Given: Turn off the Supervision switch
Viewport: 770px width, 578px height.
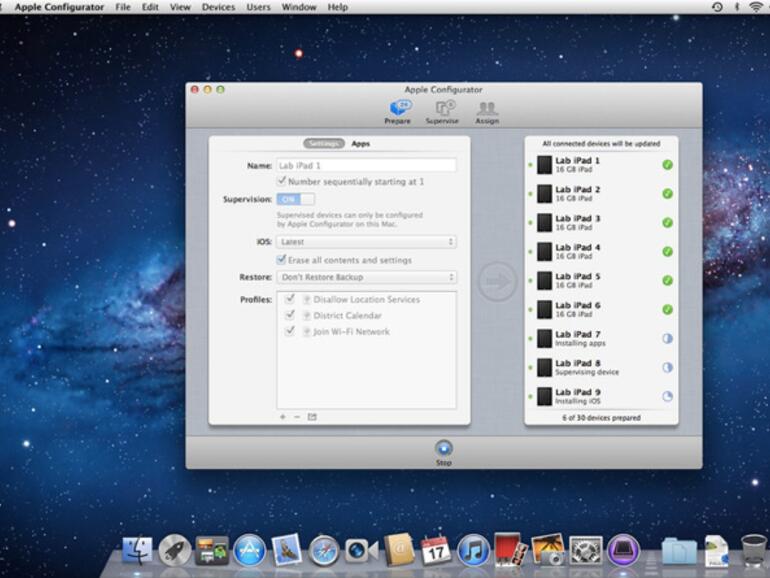Looking at the screenshot, I should pyautogui.click(x=296, y=199).
